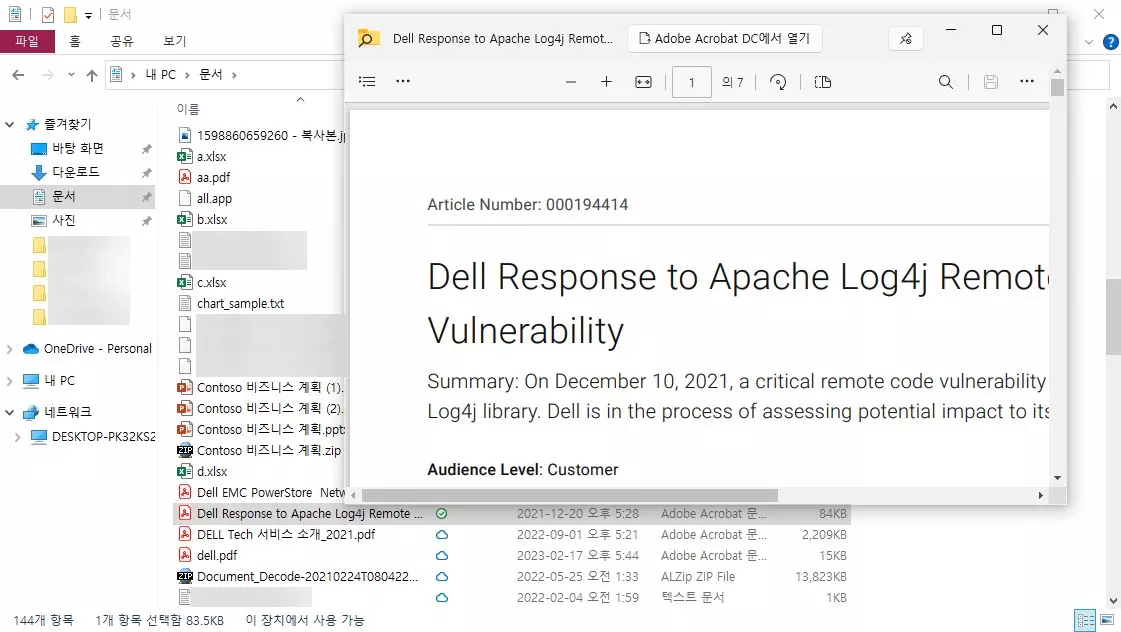Toggle page view layout icon
Viewport: 1121px width, 632px height.
click(x=823, y=82)
